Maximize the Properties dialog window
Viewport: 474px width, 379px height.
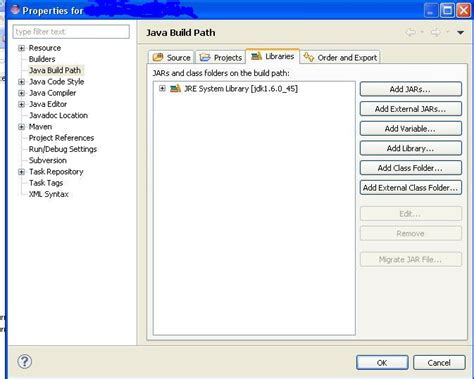pos(447,10)
